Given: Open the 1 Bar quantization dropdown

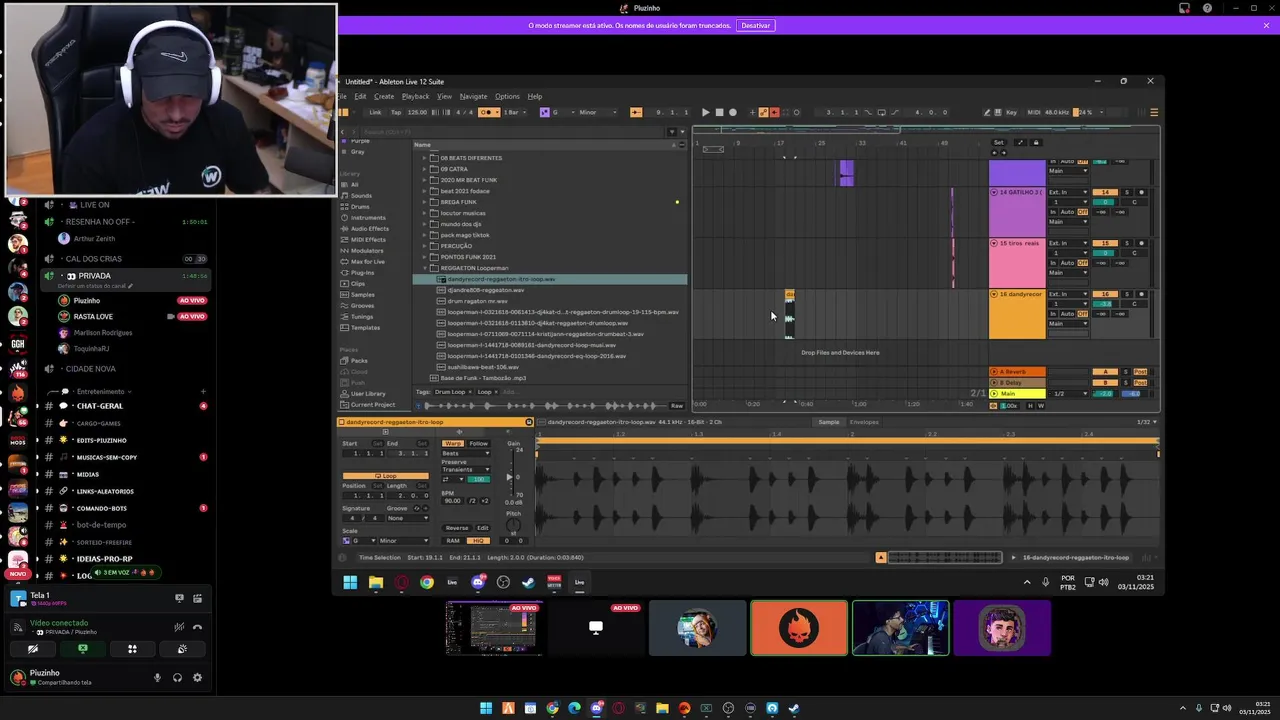Looking at the screenshot, I should 517,112.
